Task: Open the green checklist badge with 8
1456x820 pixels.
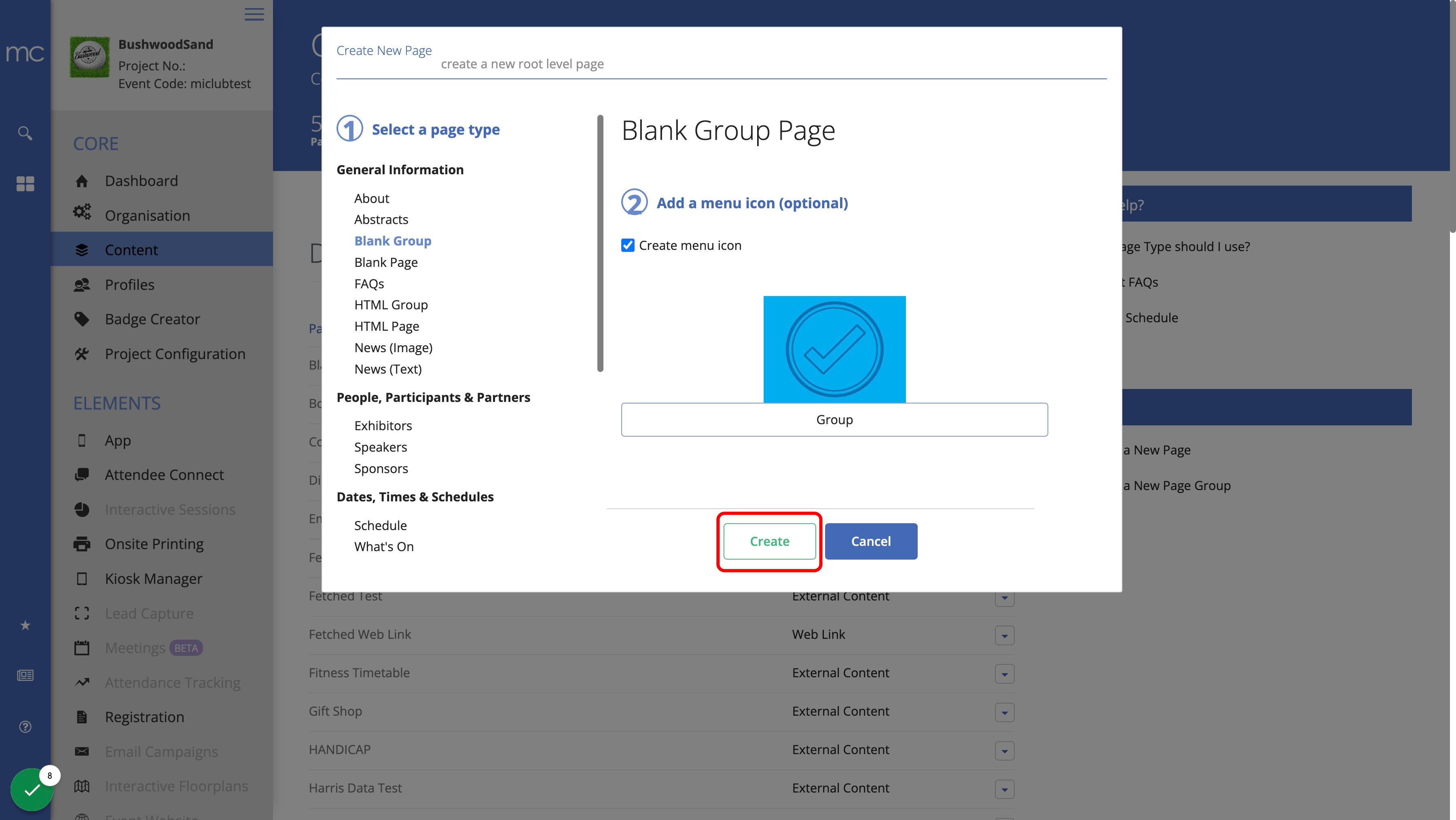Action: click(32, 789)
